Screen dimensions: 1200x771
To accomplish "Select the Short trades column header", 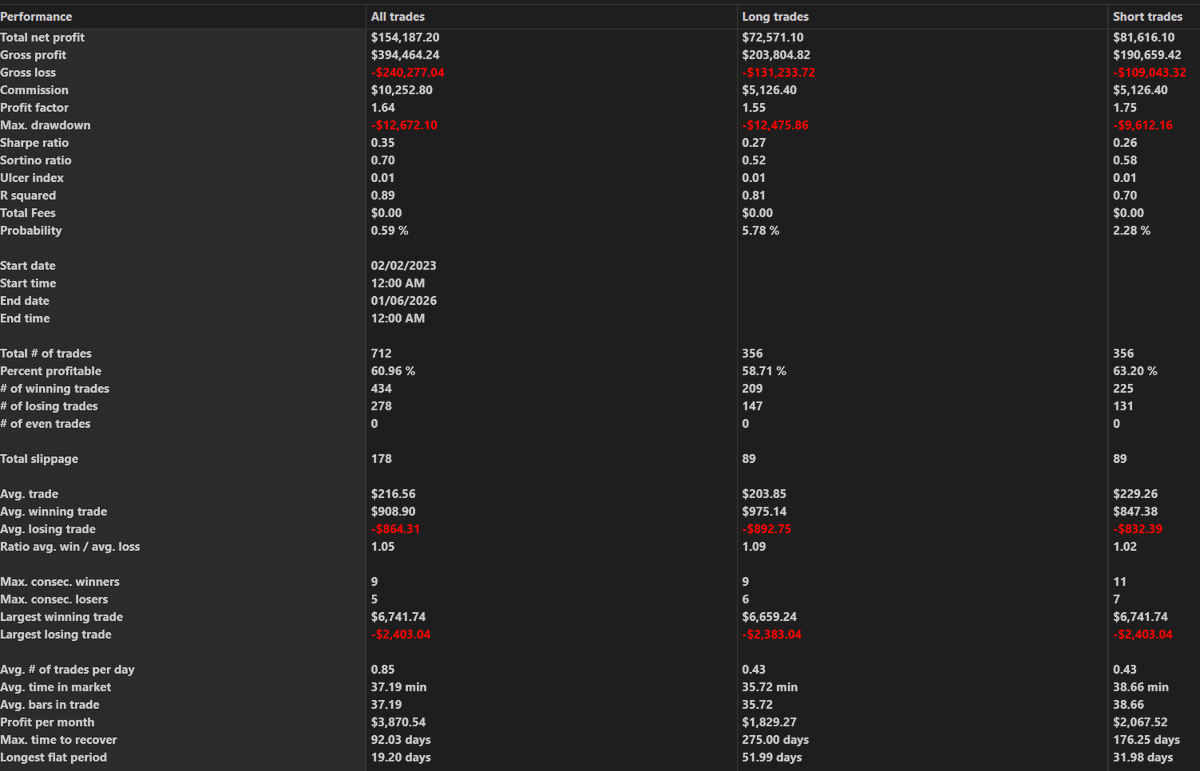I will (1148, 17).
